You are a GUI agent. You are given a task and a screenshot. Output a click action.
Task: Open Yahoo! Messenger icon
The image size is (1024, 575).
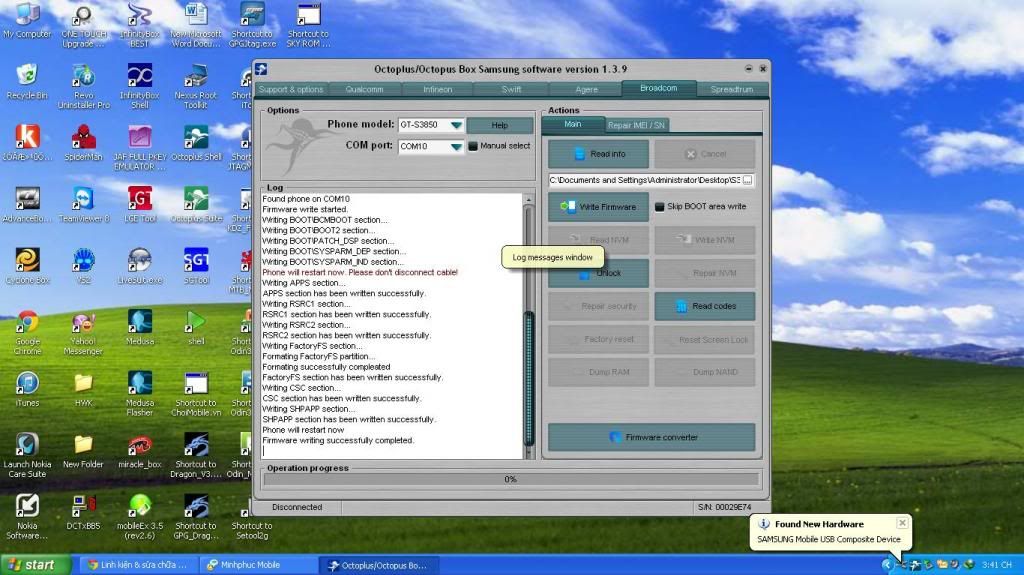(83, 333)
